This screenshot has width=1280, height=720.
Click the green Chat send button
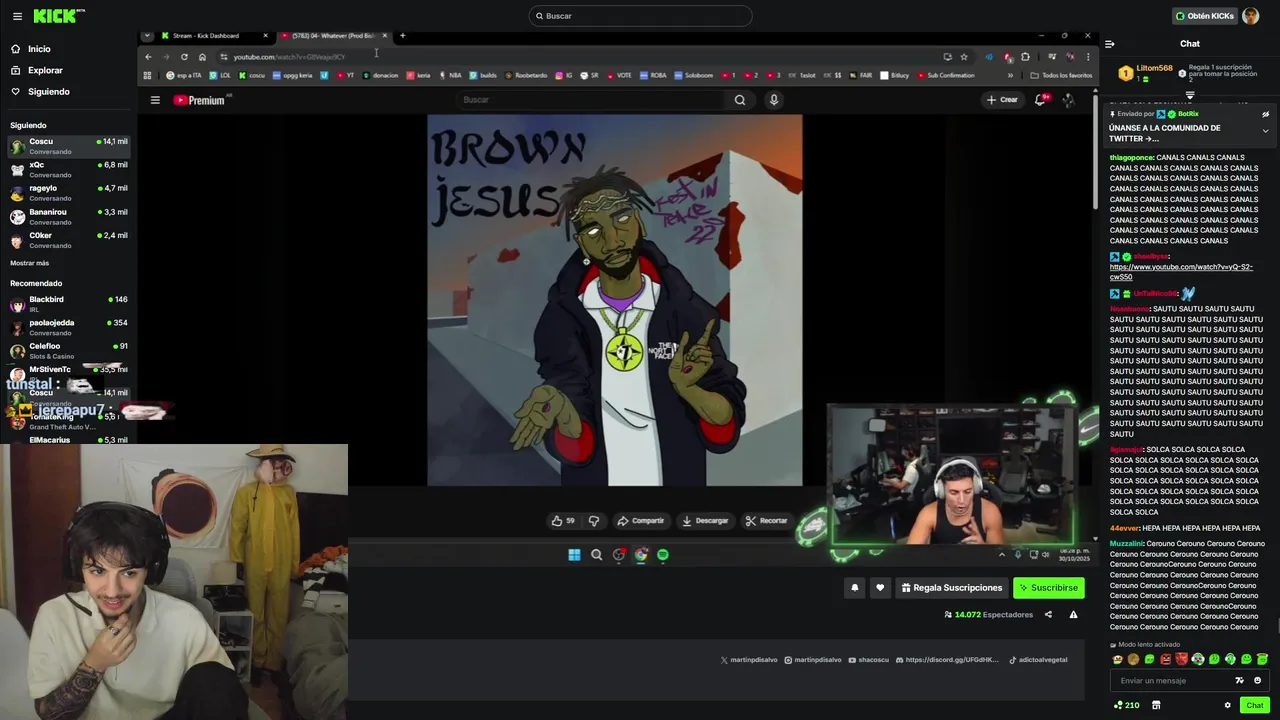pyautogui.click(x=1255, y=705)
